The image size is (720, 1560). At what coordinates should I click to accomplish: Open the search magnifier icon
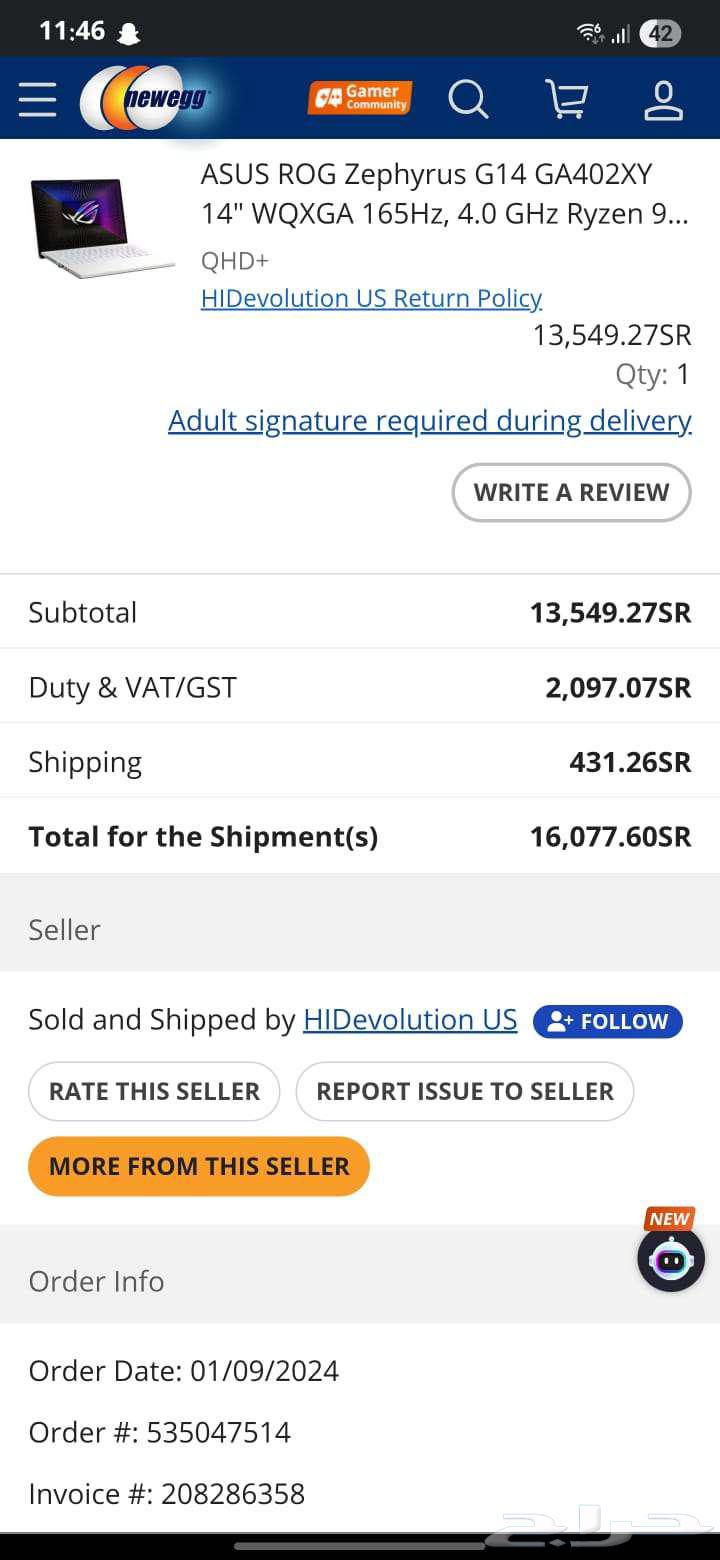tap(467, 100)
